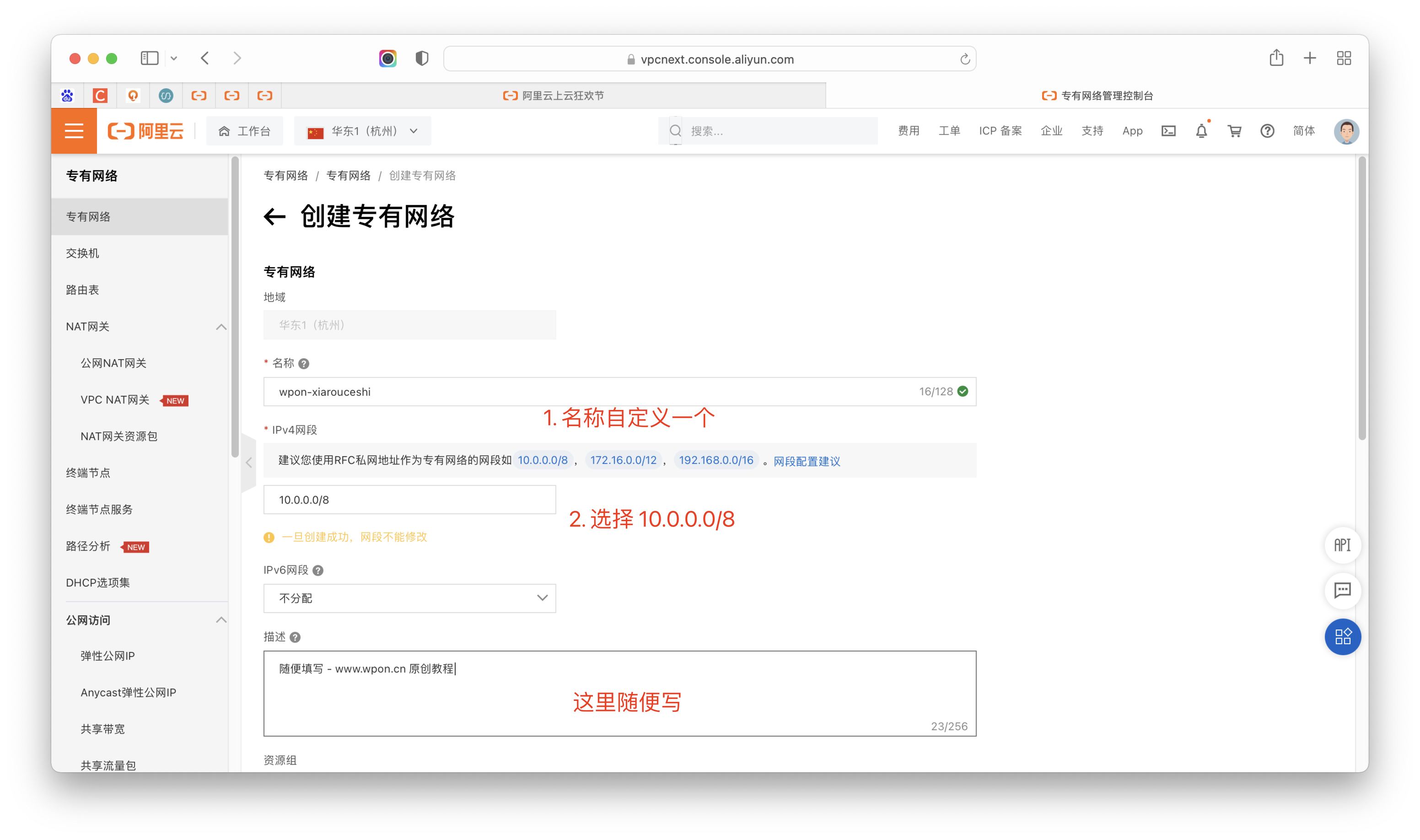Collapse the sidebar with the arrow handle
The height and width of the screenshot is (840, 1420).
pyautogui.click(x=249, y=463)
